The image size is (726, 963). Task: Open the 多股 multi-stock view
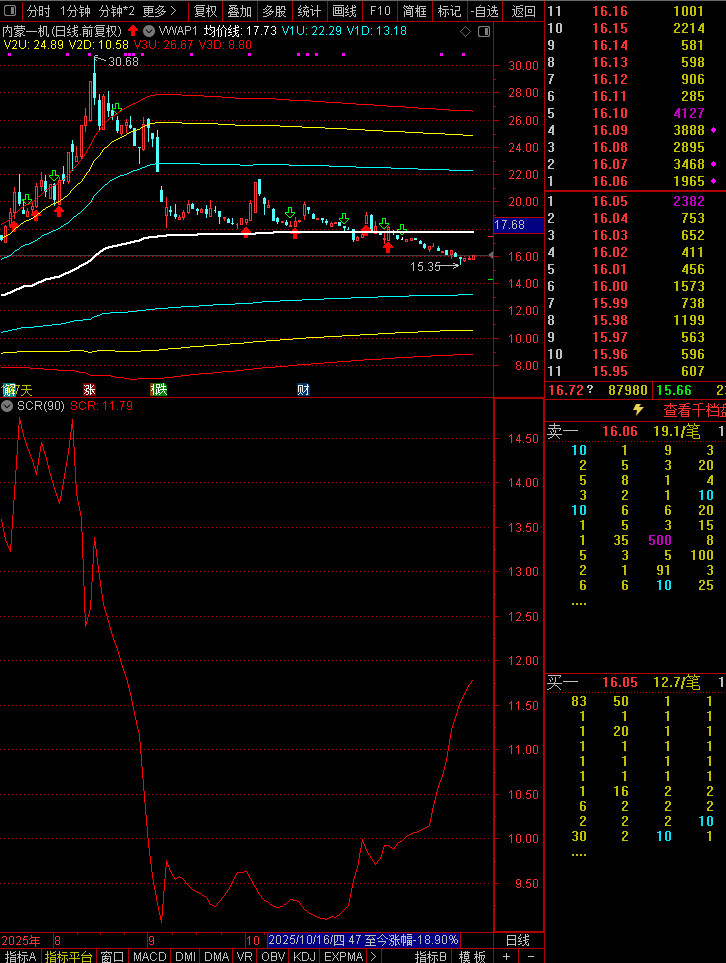pos(274,11)
